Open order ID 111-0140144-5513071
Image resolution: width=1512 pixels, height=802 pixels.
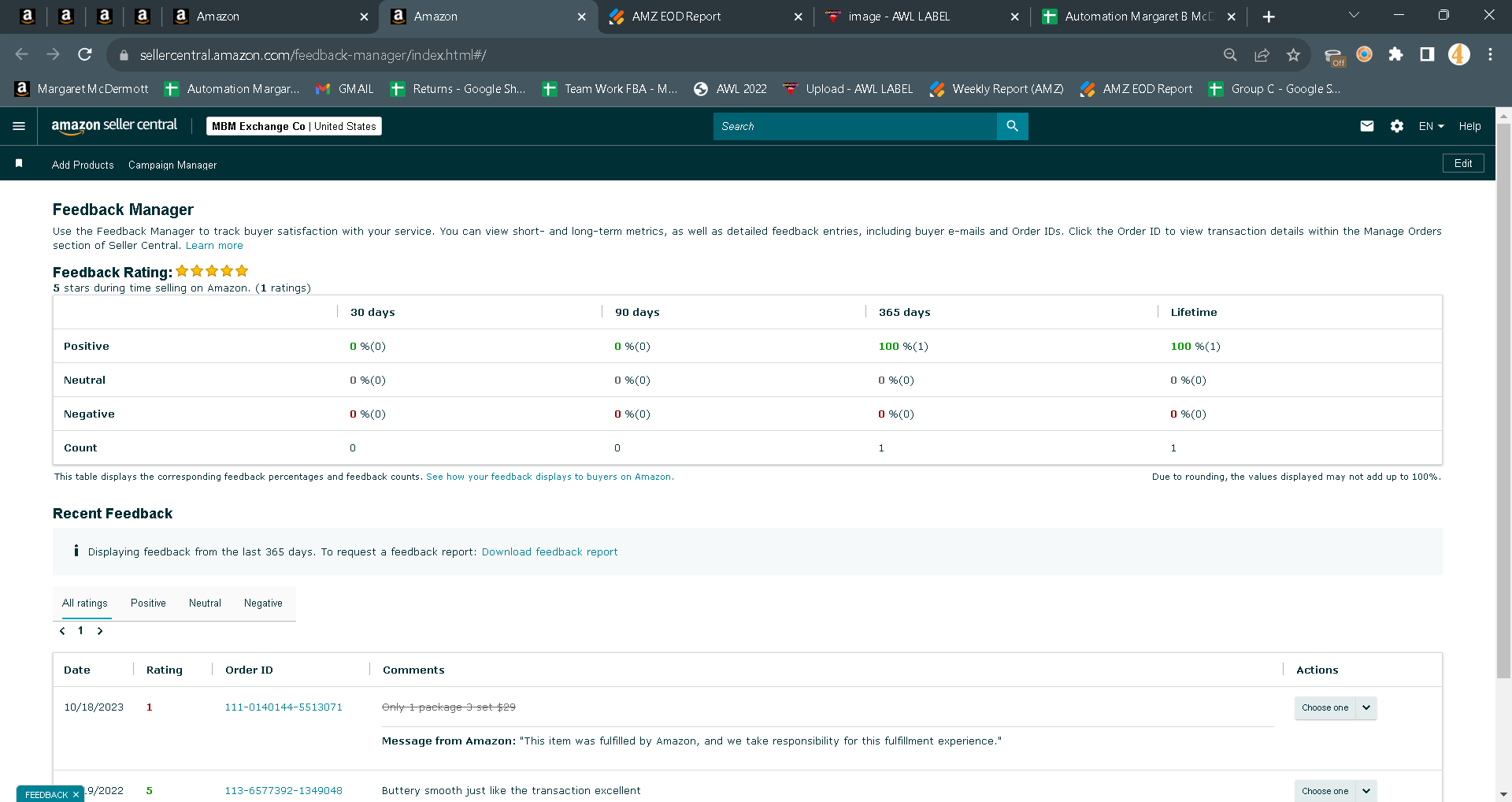[283, 707]
